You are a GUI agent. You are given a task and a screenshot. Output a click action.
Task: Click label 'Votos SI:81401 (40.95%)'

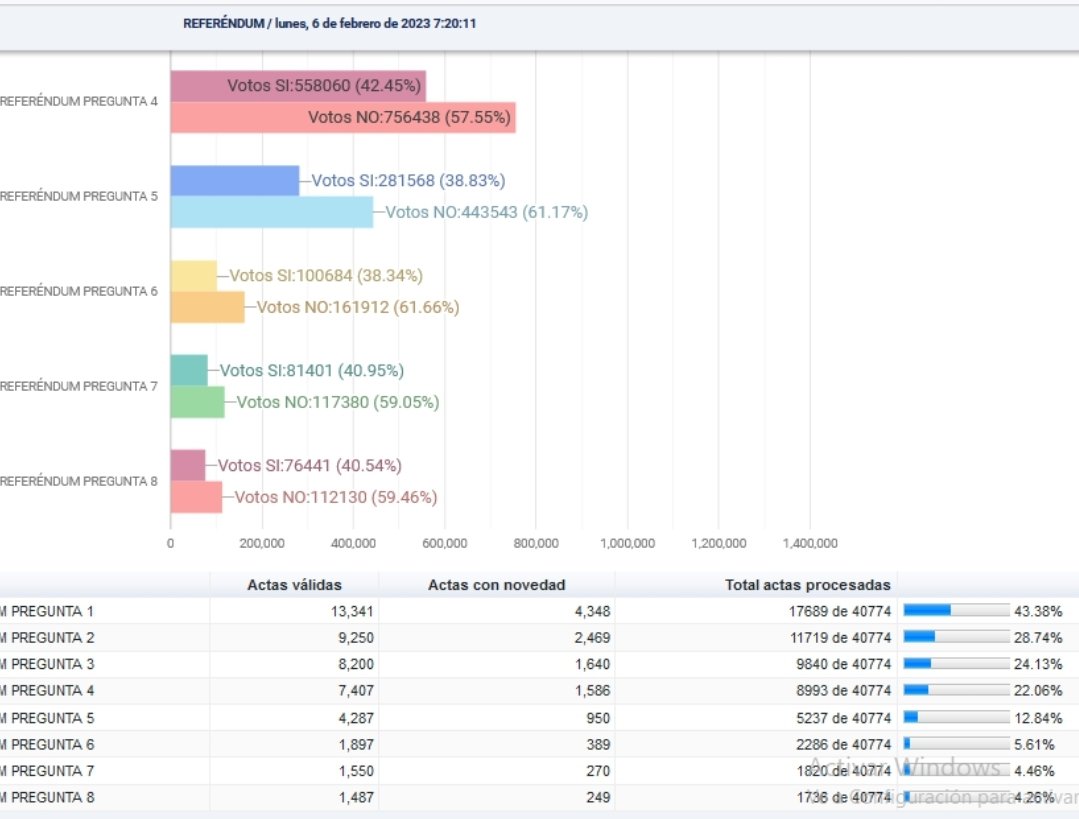point(312,370)
